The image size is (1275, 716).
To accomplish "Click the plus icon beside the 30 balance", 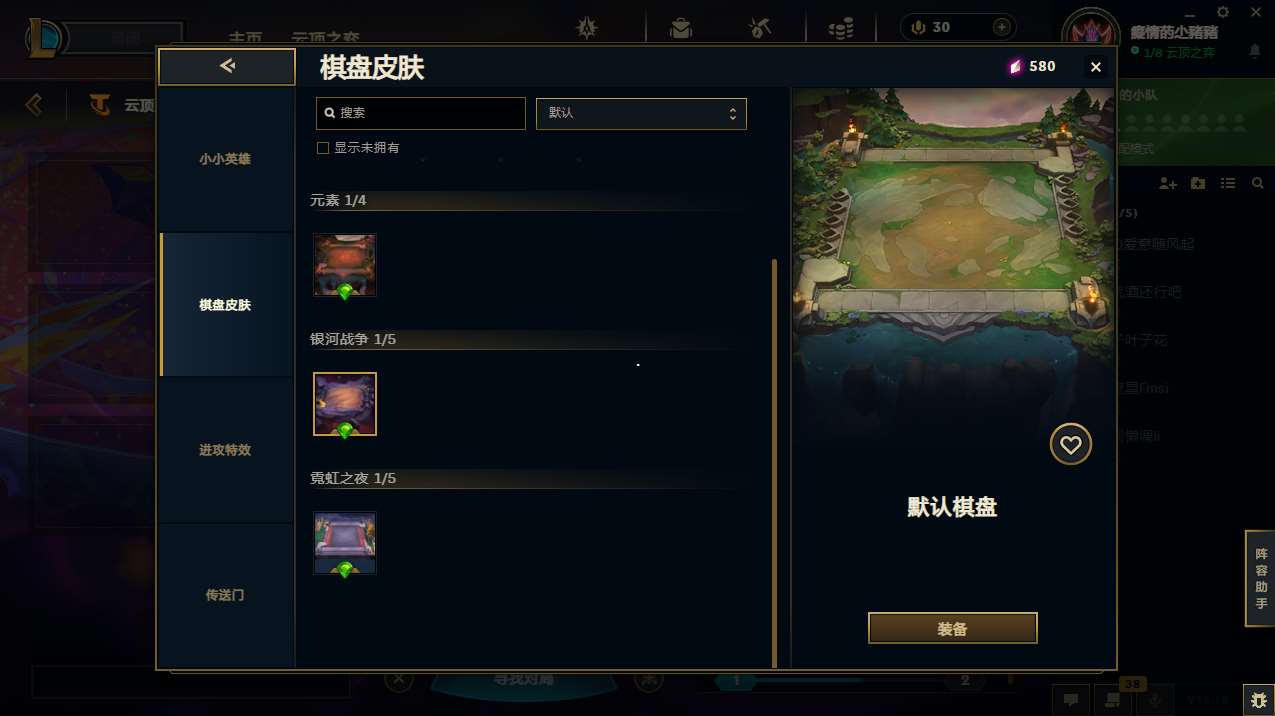I will 1000,27.
